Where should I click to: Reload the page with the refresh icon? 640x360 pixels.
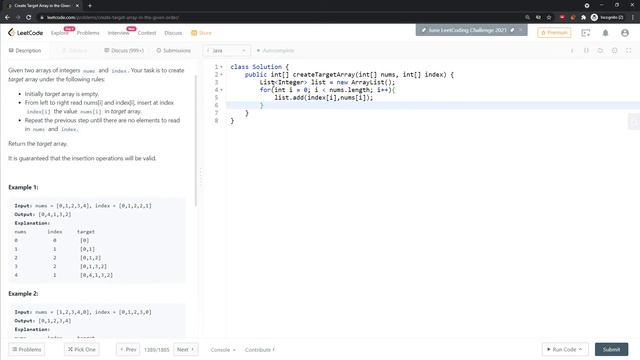point(29,17)
